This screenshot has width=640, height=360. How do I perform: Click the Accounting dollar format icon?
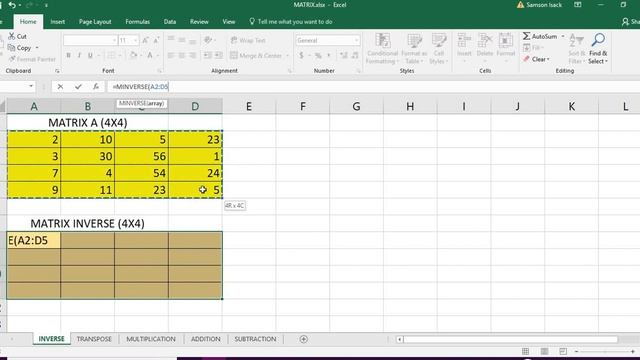tap(302, 56)
